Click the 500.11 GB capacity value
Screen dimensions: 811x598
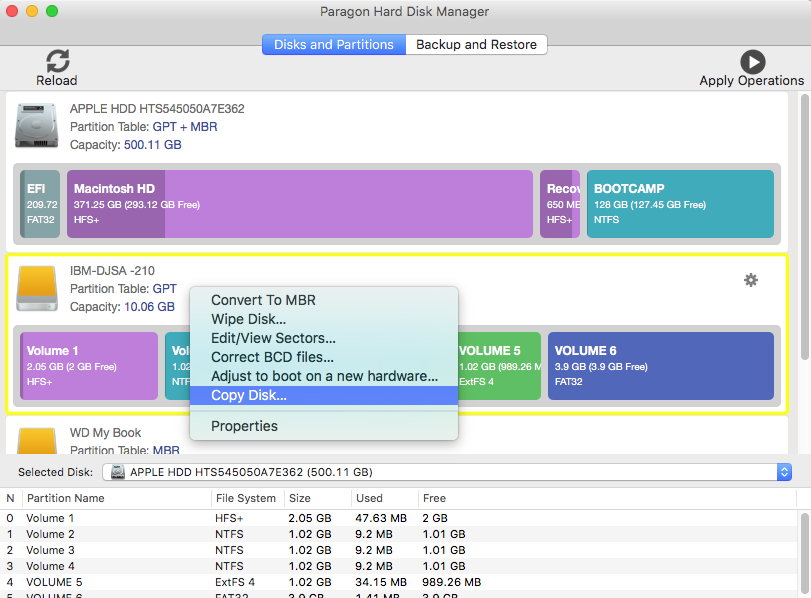point(153,145)
